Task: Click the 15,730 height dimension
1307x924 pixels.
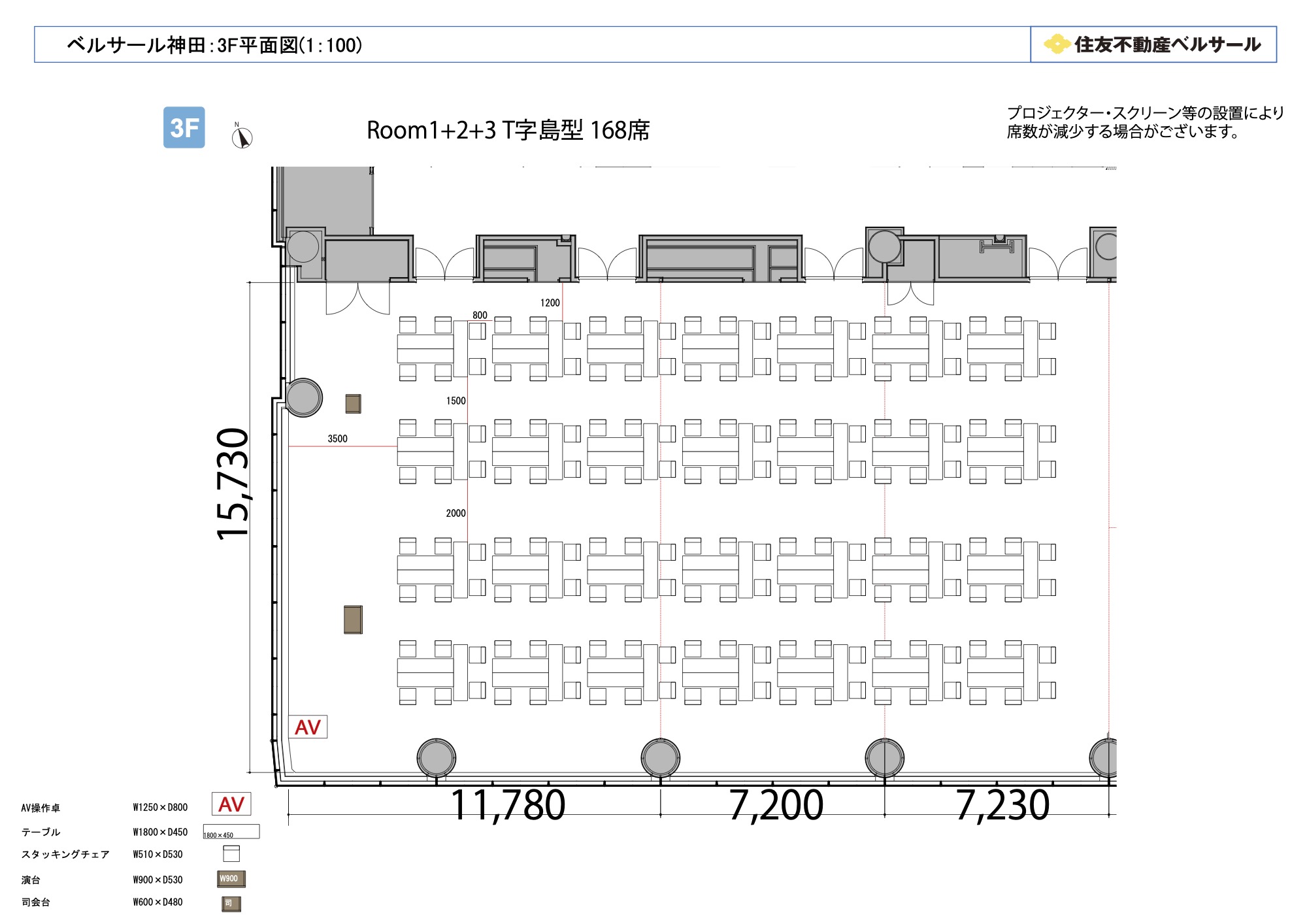Action: coord(233,484)
